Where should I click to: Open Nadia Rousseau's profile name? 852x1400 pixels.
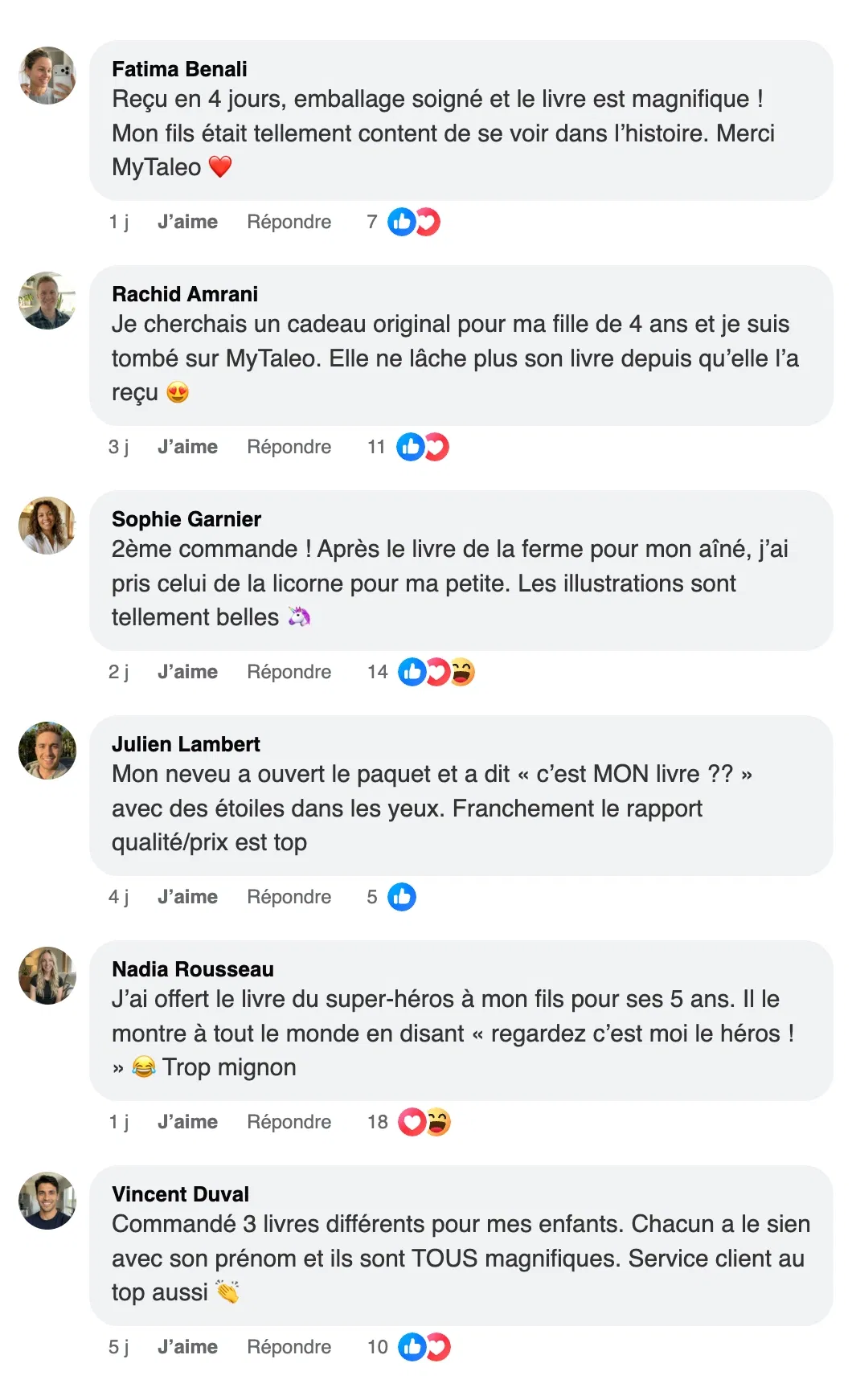coord(193,969)
